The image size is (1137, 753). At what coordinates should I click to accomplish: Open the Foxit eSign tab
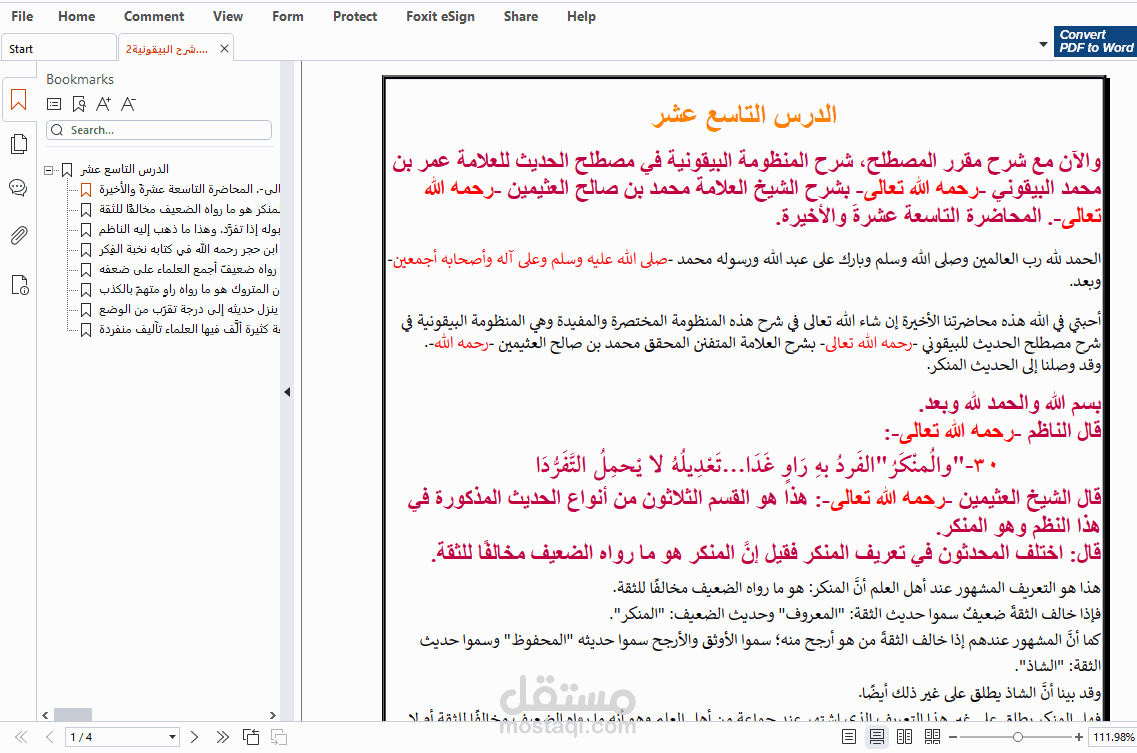(440, 16)
